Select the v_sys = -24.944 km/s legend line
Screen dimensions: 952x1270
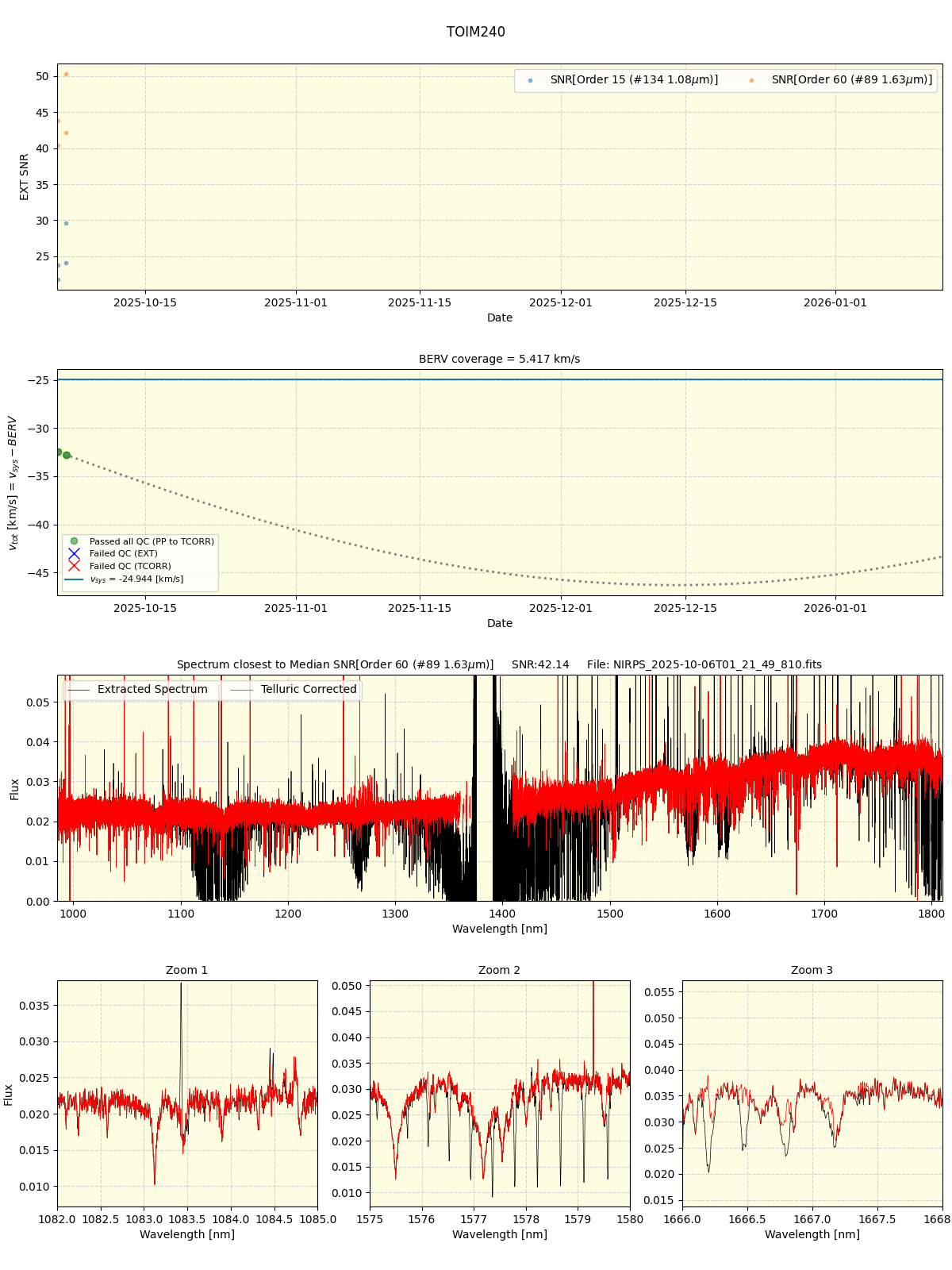tap(74, 579)
